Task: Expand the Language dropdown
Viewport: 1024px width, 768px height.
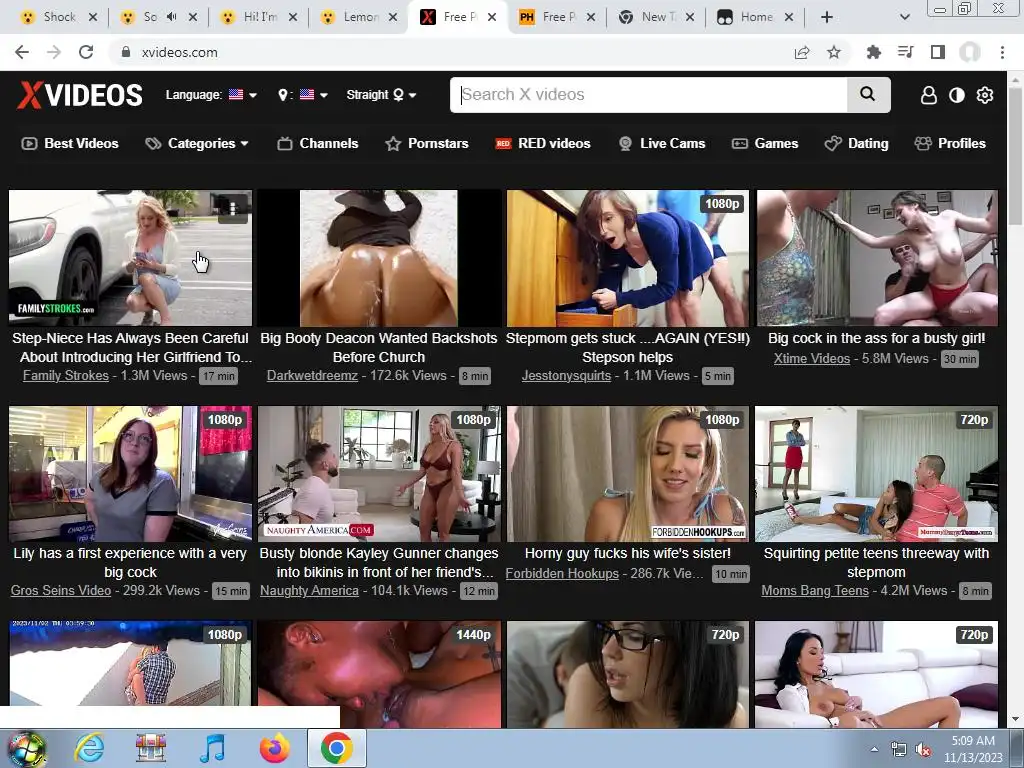Action: 211,95
